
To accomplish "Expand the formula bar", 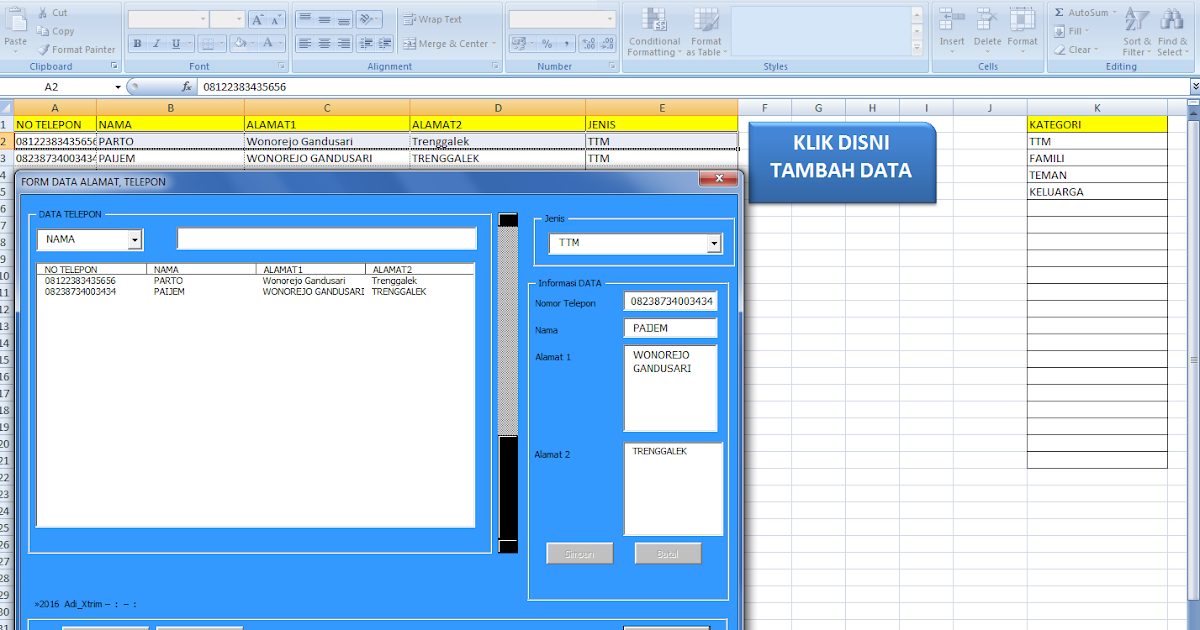I will click(1194, 87).
